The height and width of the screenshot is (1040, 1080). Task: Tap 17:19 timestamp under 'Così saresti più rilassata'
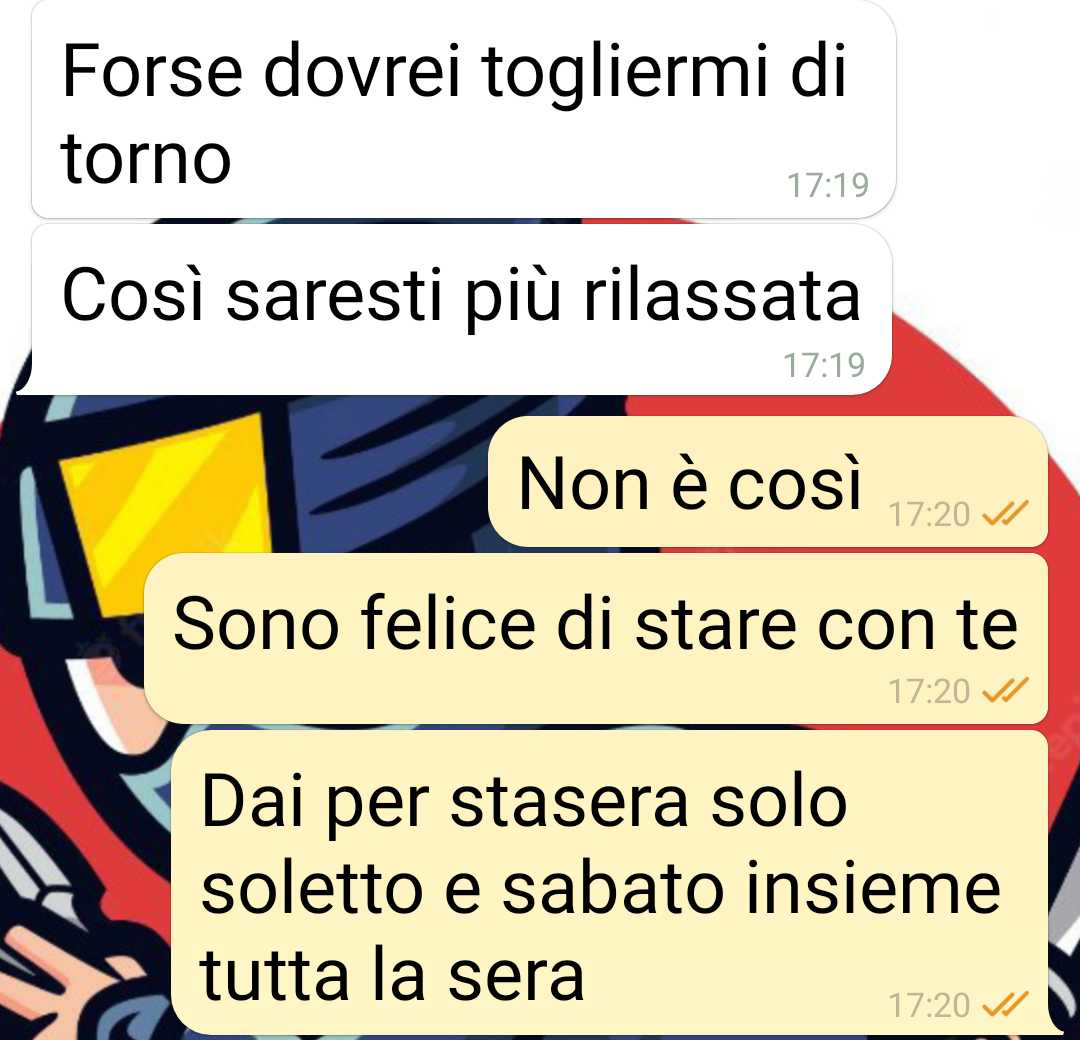point(824,365)
